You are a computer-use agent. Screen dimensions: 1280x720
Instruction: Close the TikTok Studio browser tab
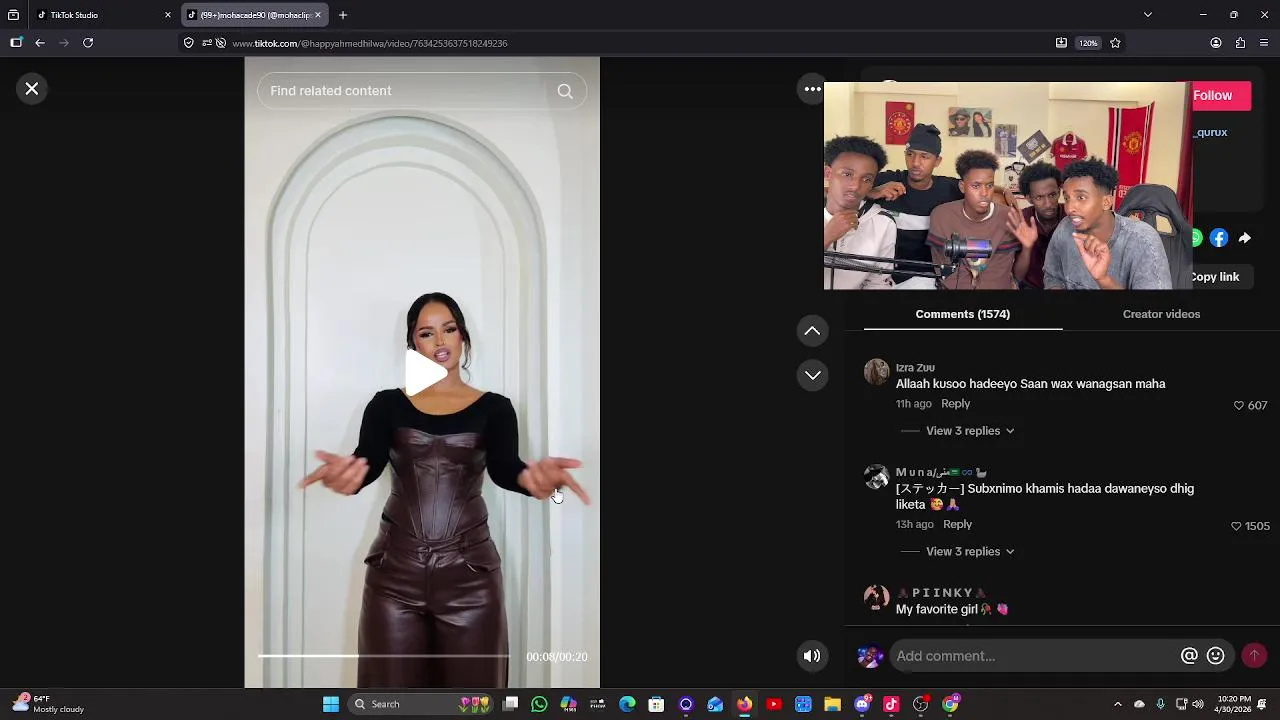(168, 15)
